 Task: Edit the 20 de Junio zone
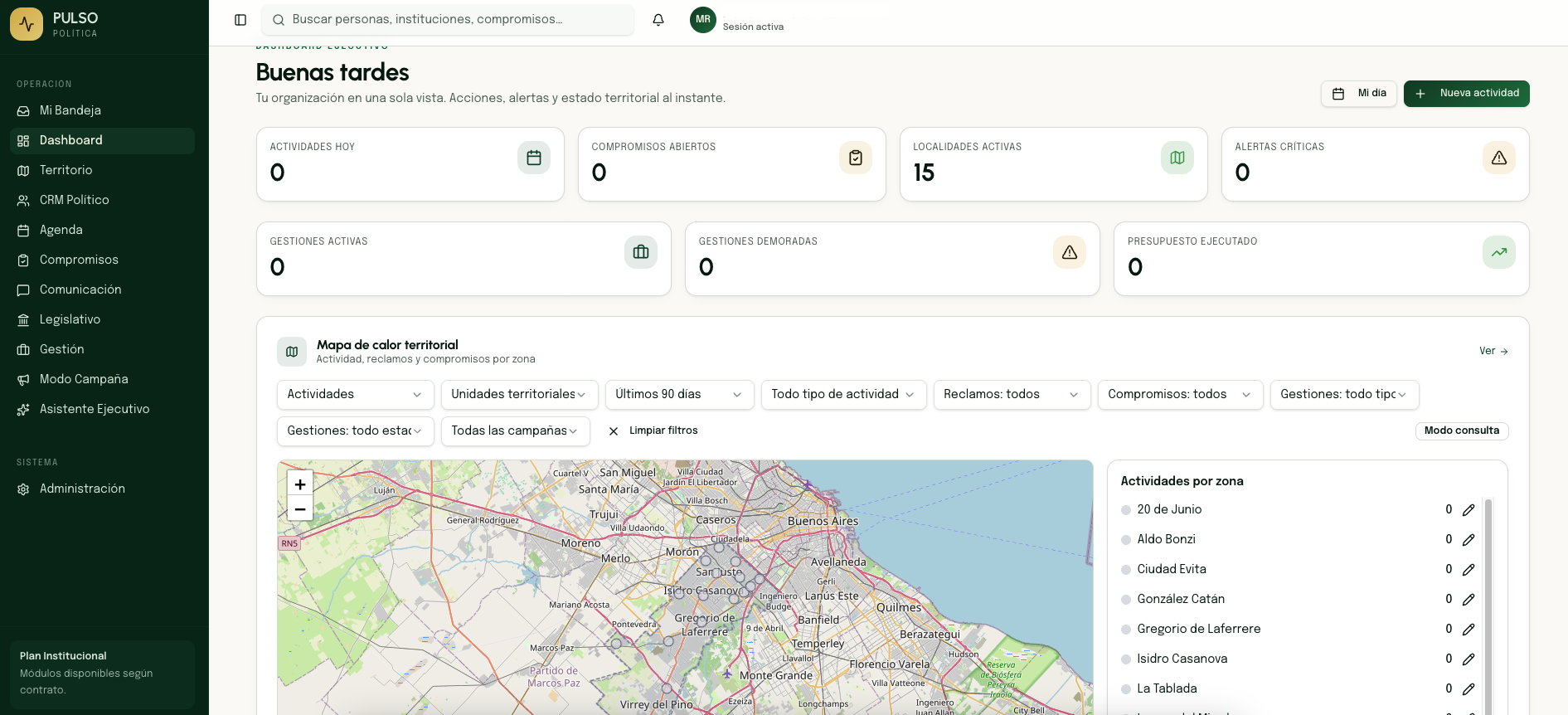tap(1468, 510)
